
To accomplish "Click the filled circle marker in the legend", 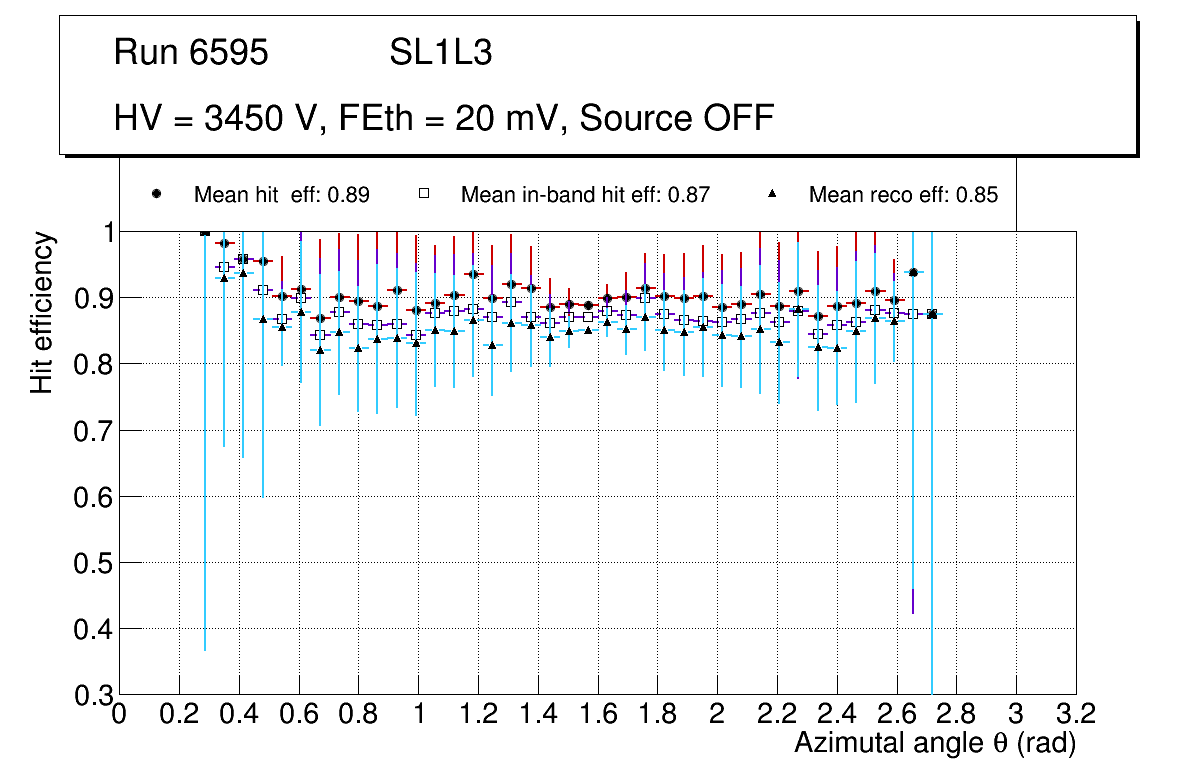I will click(156, 194).
